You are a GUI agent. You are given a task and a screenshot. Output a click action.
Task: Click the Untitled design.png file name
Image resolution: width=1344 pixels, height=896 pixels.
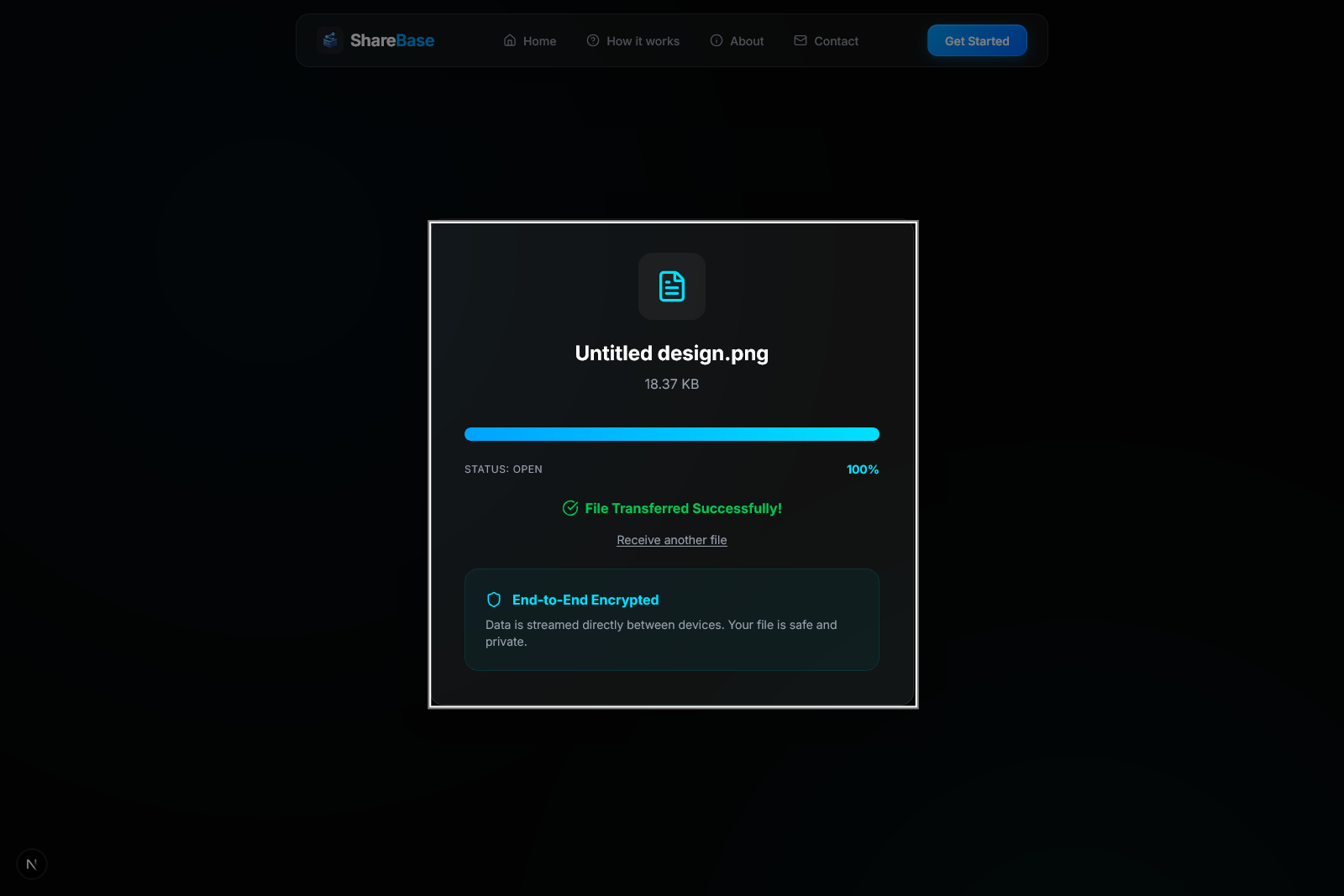pyautogui.click(x=671, y=353)
